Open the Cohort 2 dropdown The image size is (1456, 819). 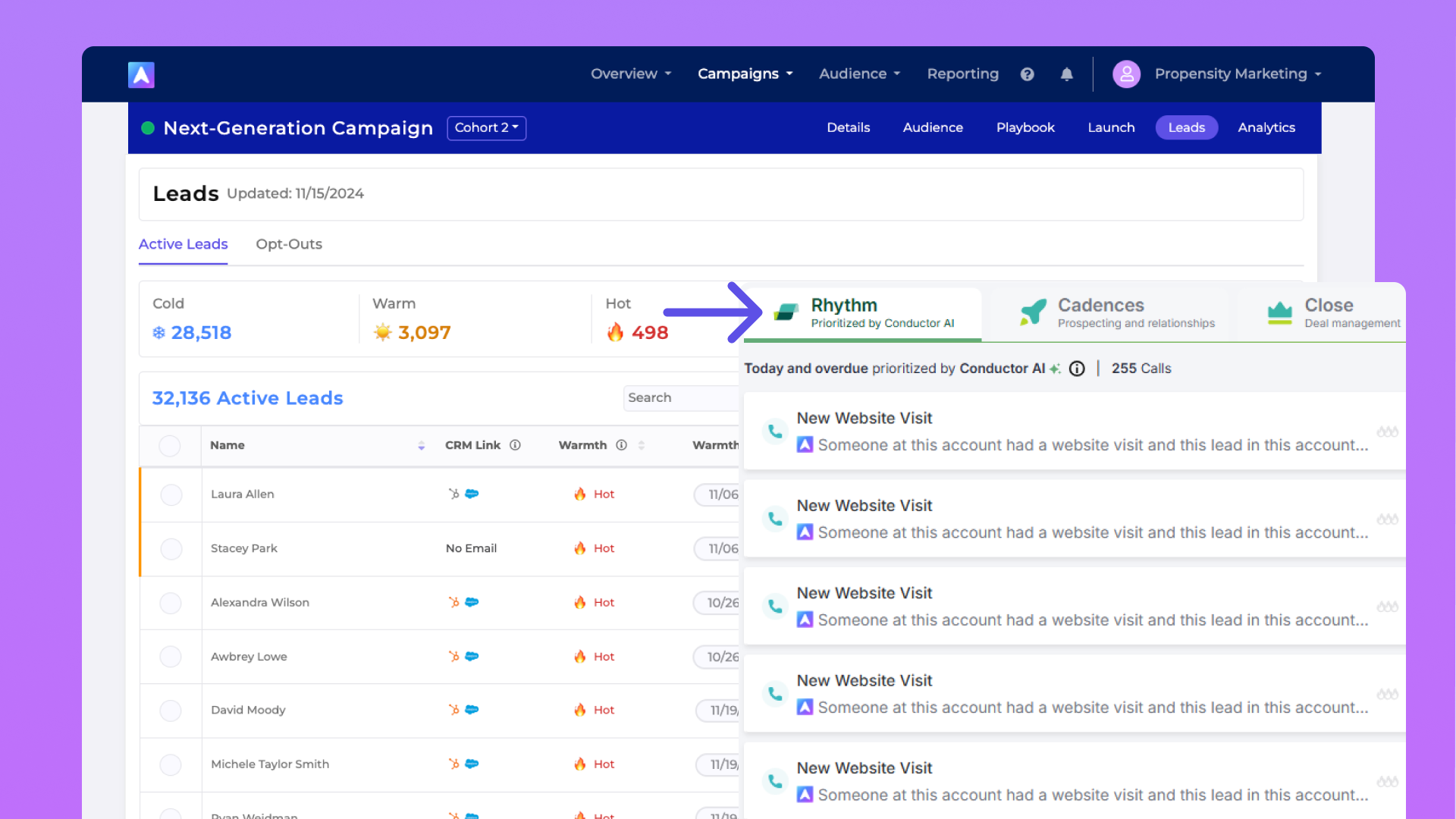coord(486,127)
